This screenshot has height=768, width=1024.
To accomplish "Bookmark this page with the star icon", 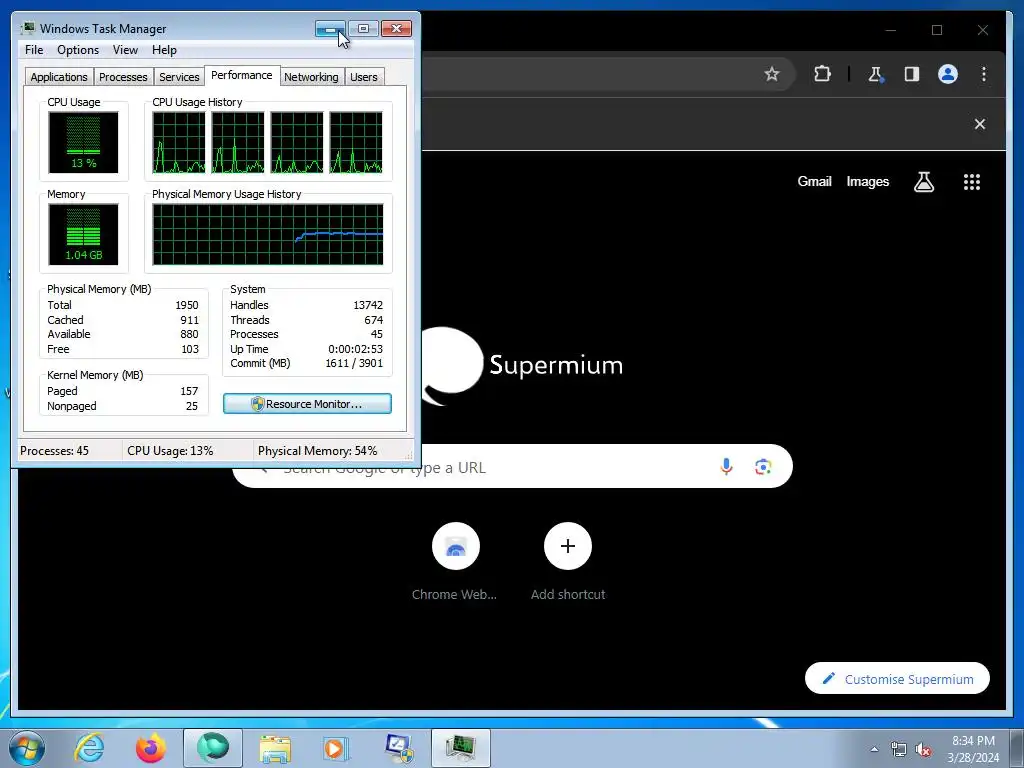I will (772, 74).
